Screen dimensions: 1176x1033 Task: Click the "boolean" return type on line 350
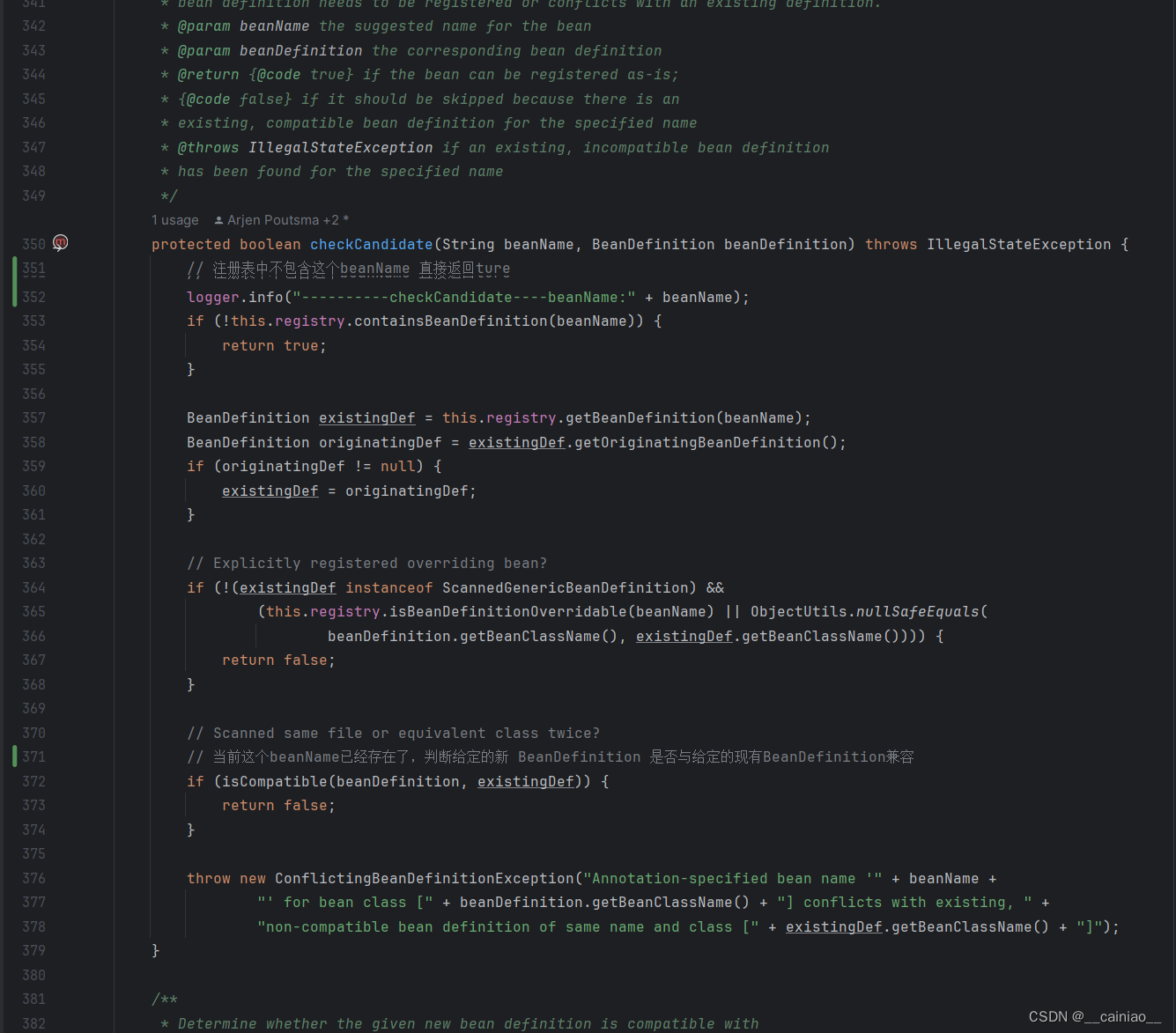[270, 245]
